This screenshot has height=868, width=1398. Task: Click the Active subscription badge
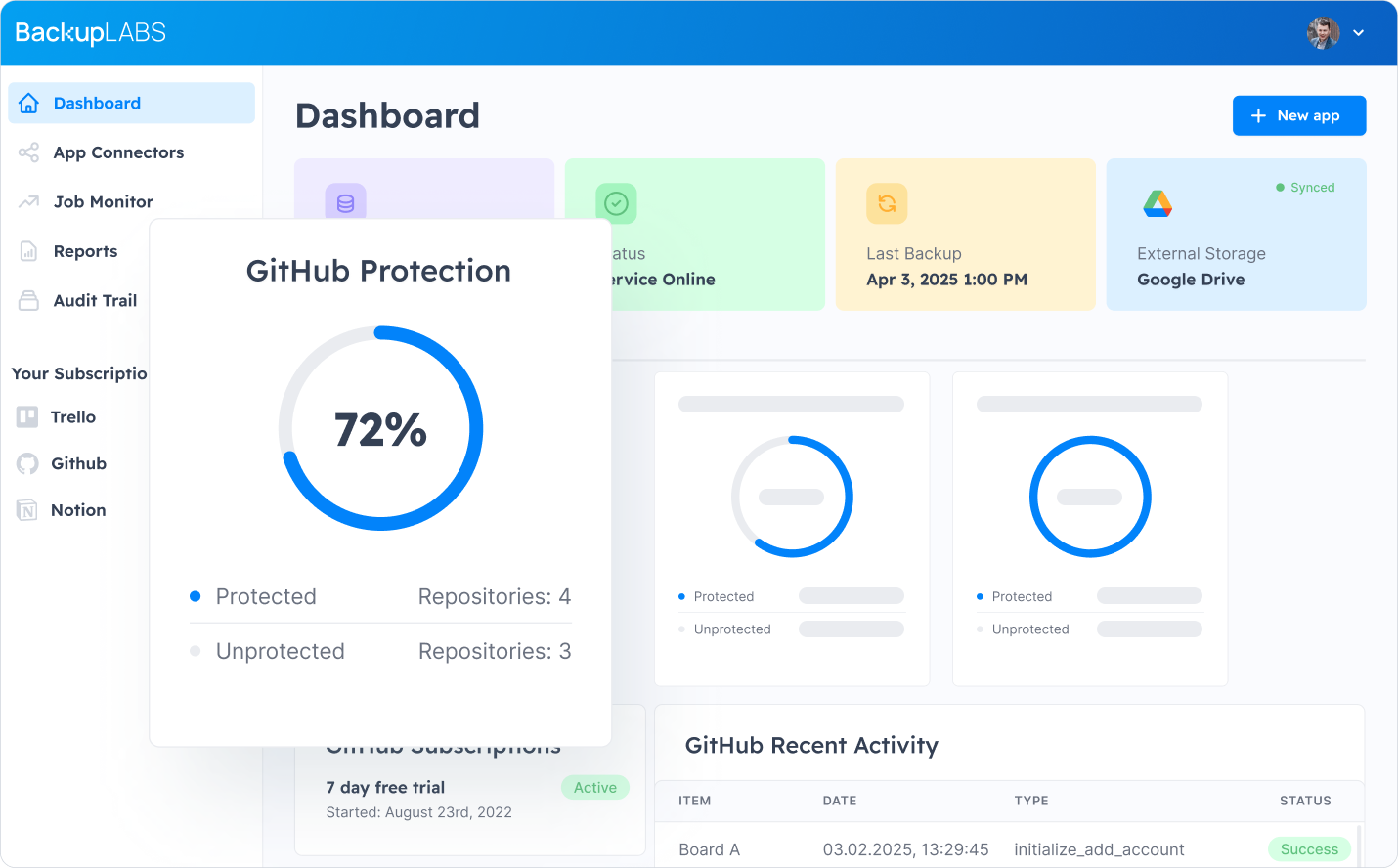coord(595,788)
